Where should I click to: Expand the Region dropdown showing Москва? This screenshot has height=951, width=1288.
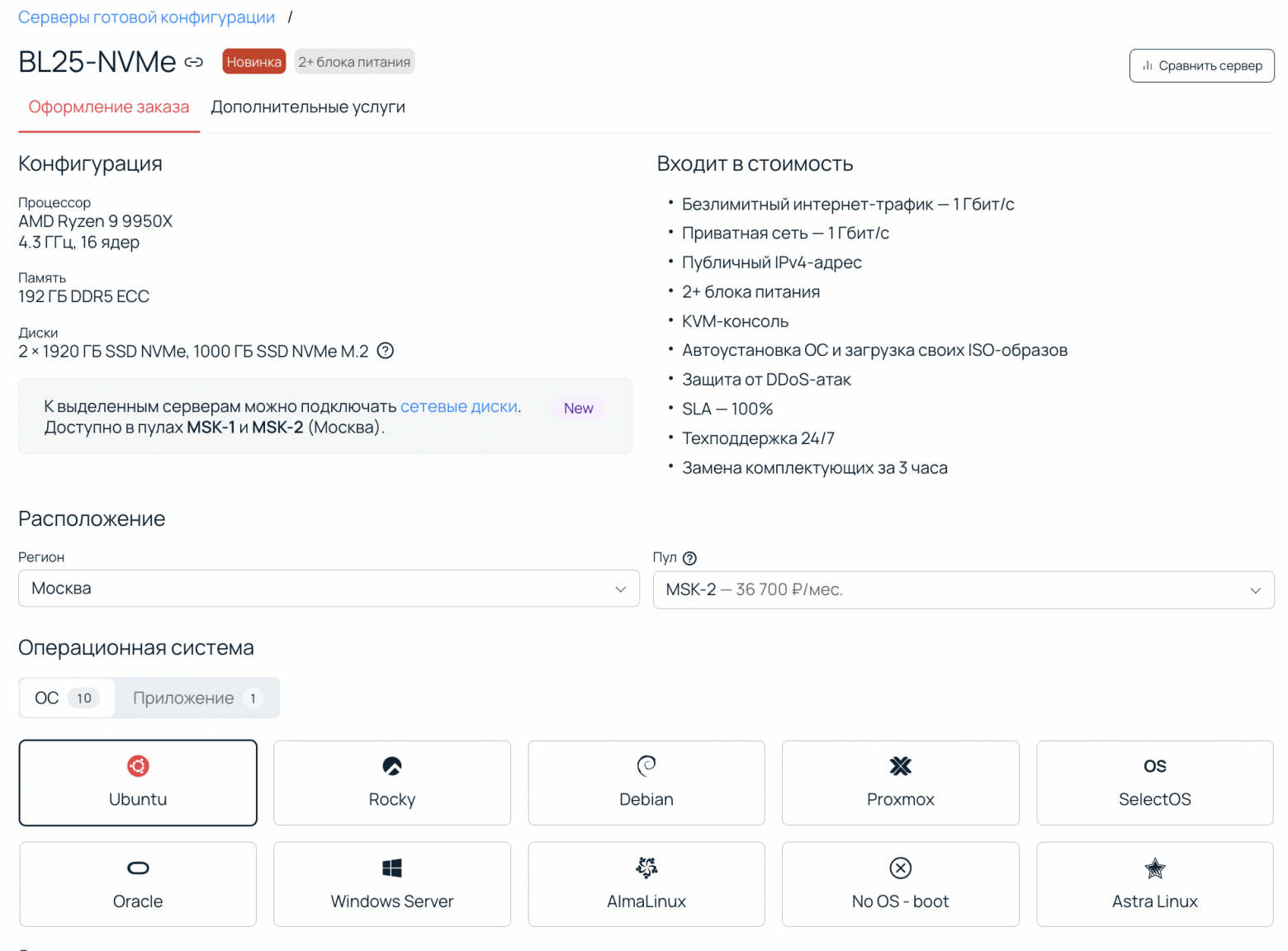(x=329, y=589)
